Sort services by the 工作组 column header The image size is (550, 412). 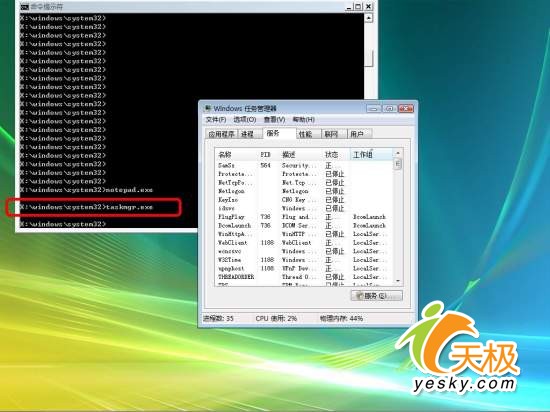(372, 155)
